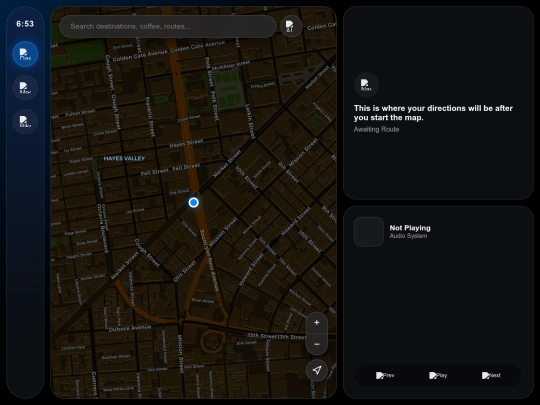
Task: Open the middle sidebar icon below the active one
Action: point(25,87)
